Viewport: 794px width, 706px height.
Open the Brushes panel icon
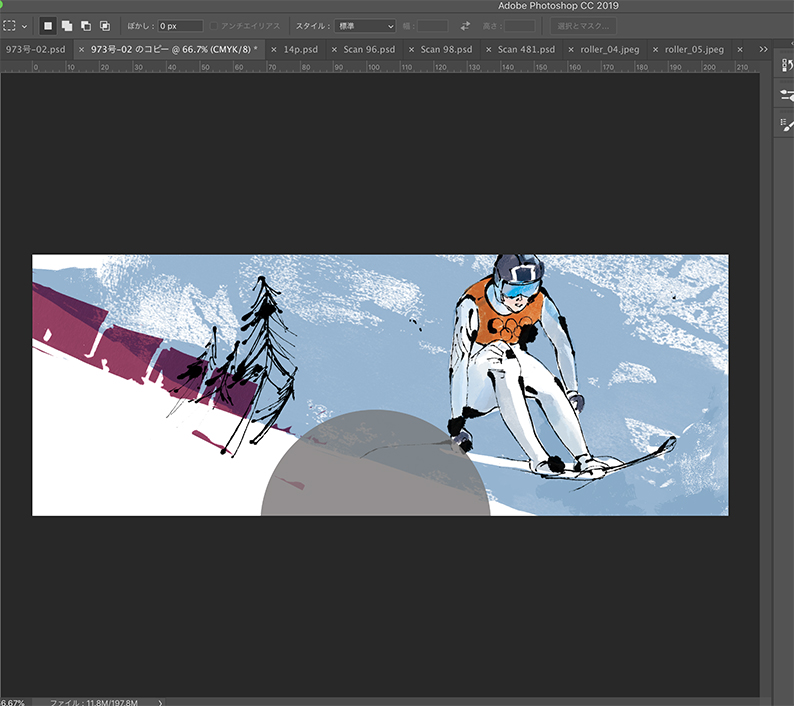pyautogui.click(x=787, y=123)
